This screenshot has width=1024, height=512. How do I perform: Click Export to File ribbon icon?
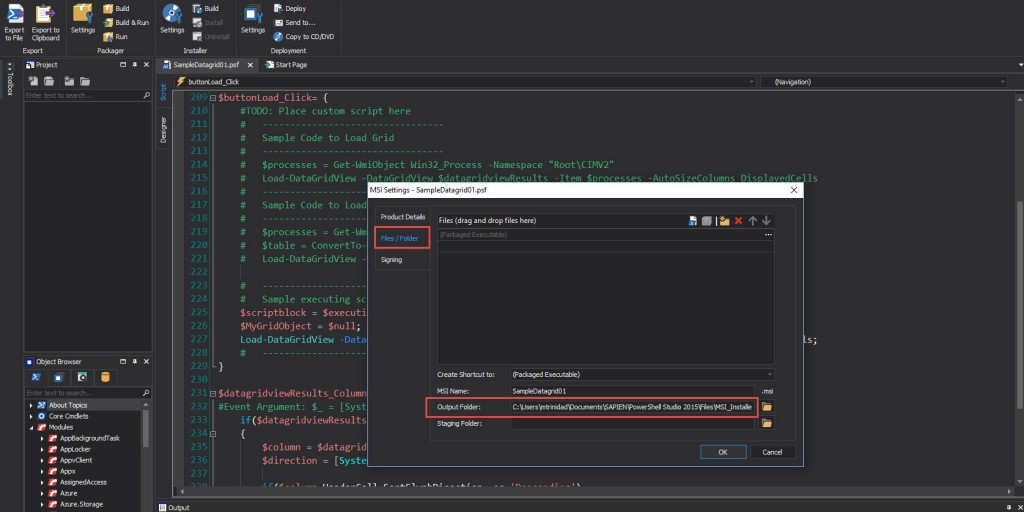[x=14, y=23]
